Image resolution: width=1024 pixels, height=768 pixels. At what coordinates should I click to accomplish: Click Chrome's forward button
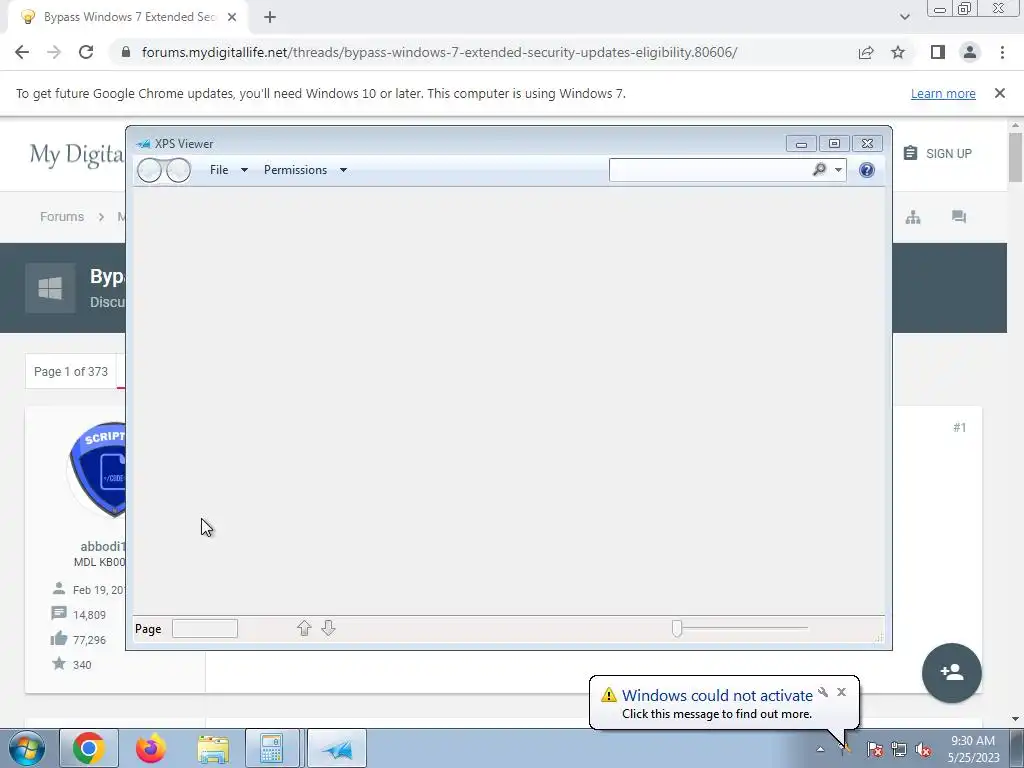tap(54, 52)
